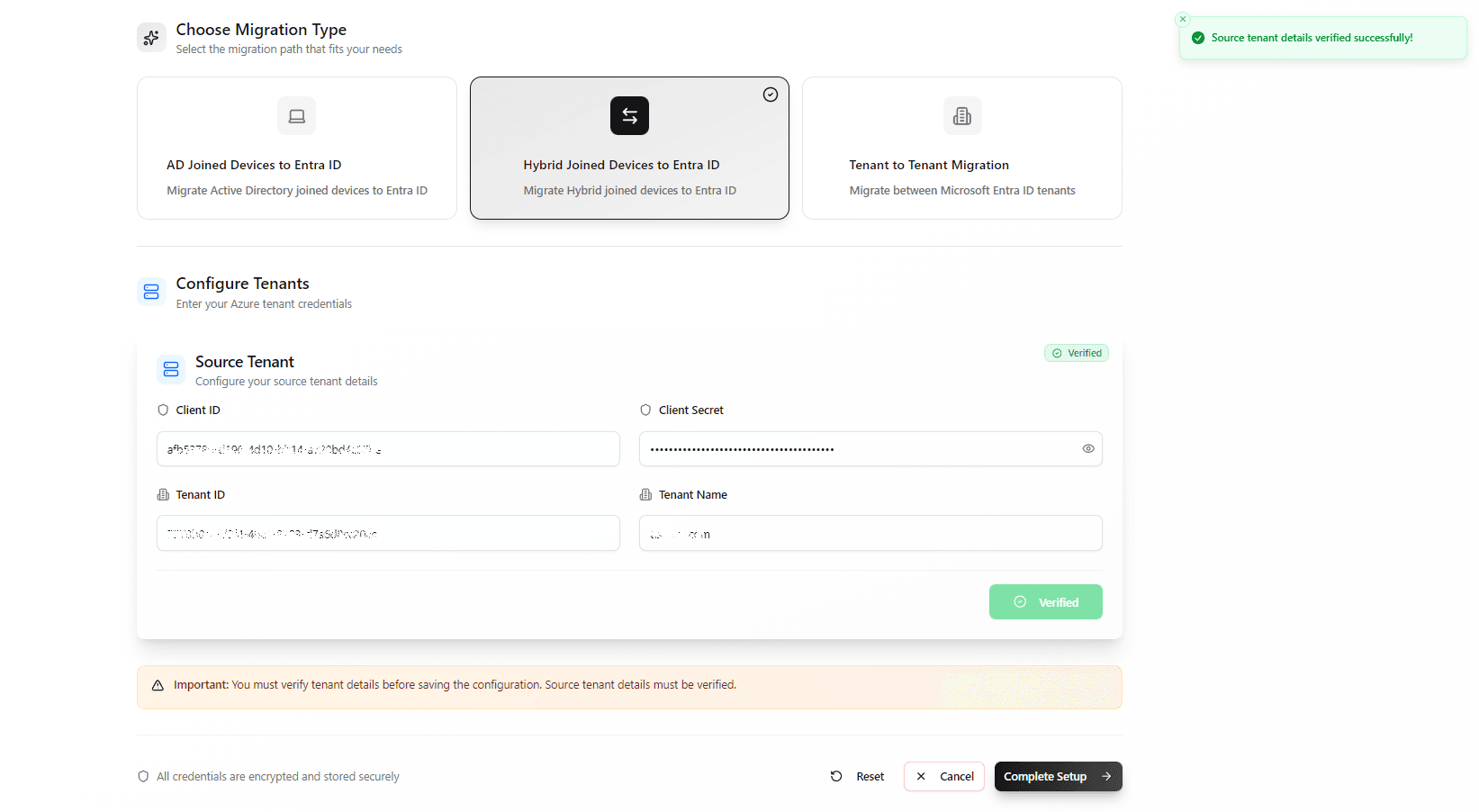Select the AD Joined Devices migration type
Screen dimensions: 1479x812
tap(296, 148)
